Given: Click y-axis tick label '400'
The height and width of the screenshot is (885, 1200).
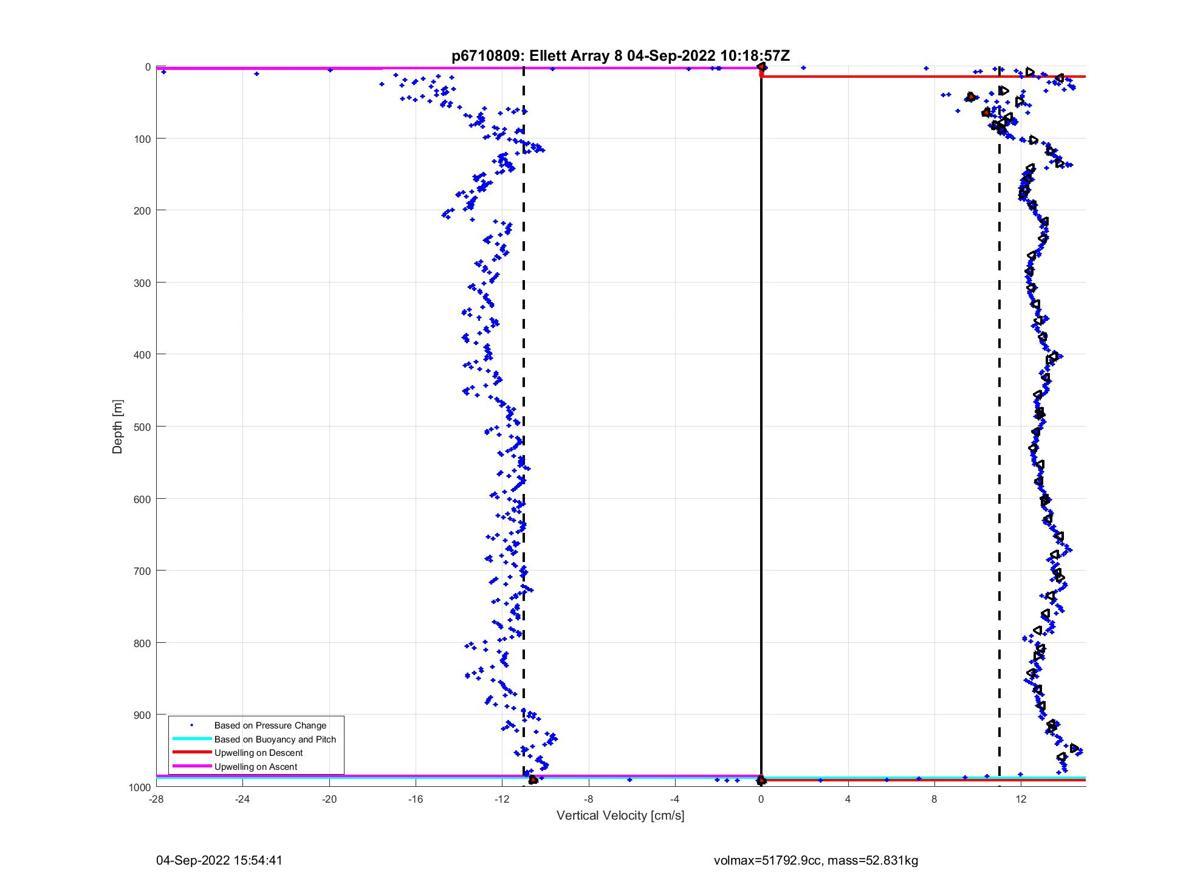Looking at the screenshot, I should (x=141, y=355).
